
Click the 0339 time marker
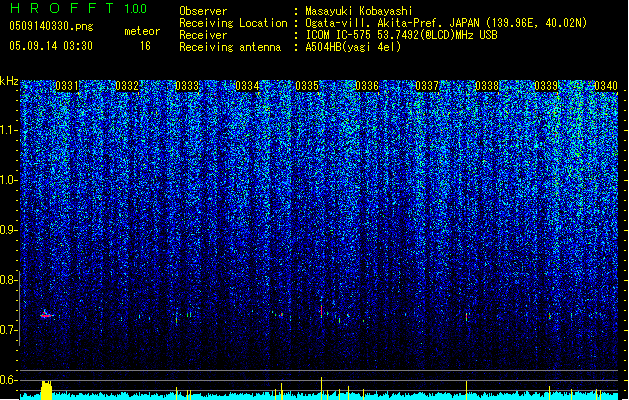(546, 86)
